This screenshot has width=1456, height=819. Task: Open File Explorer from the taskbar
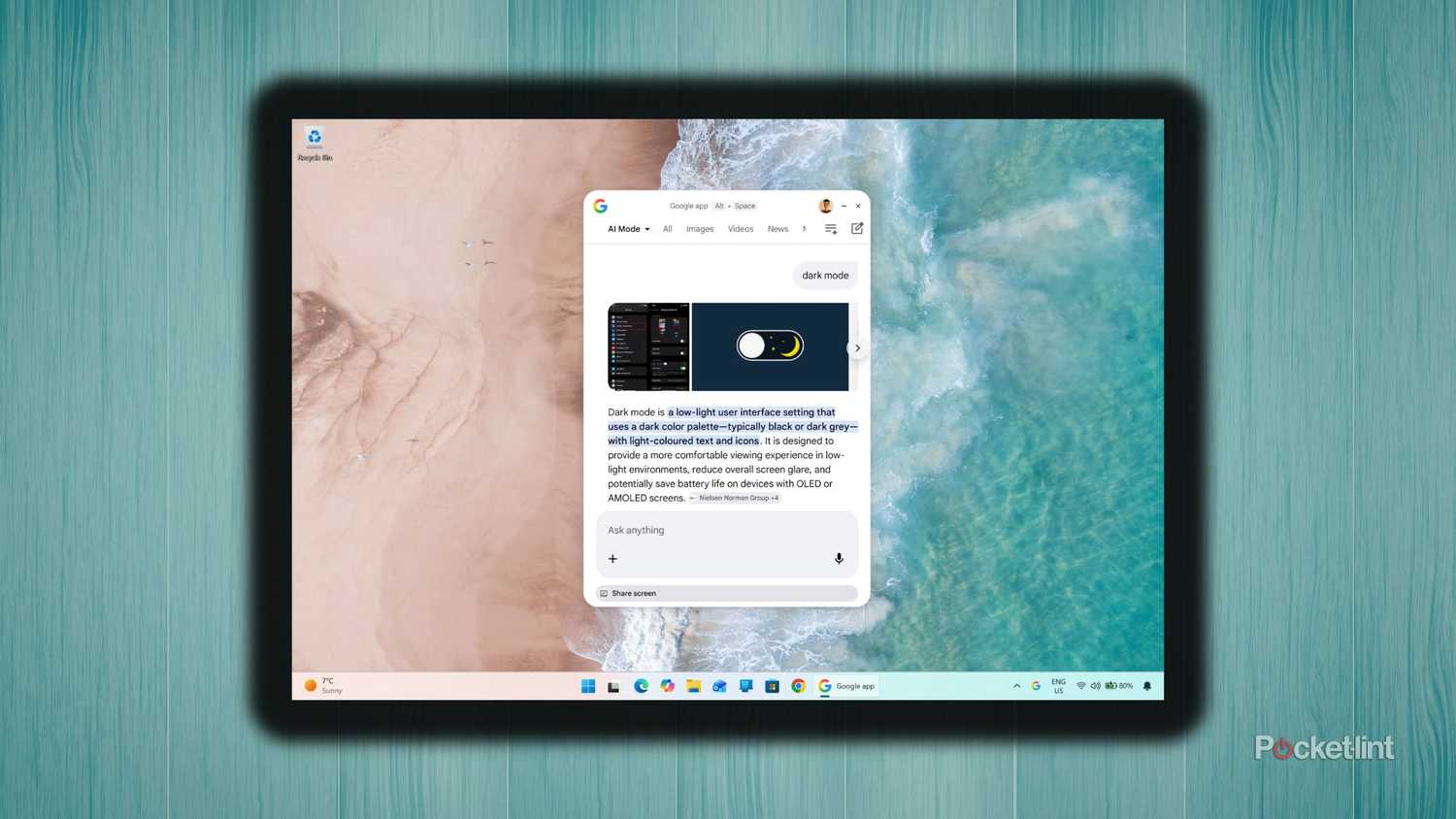click(693, 686)
